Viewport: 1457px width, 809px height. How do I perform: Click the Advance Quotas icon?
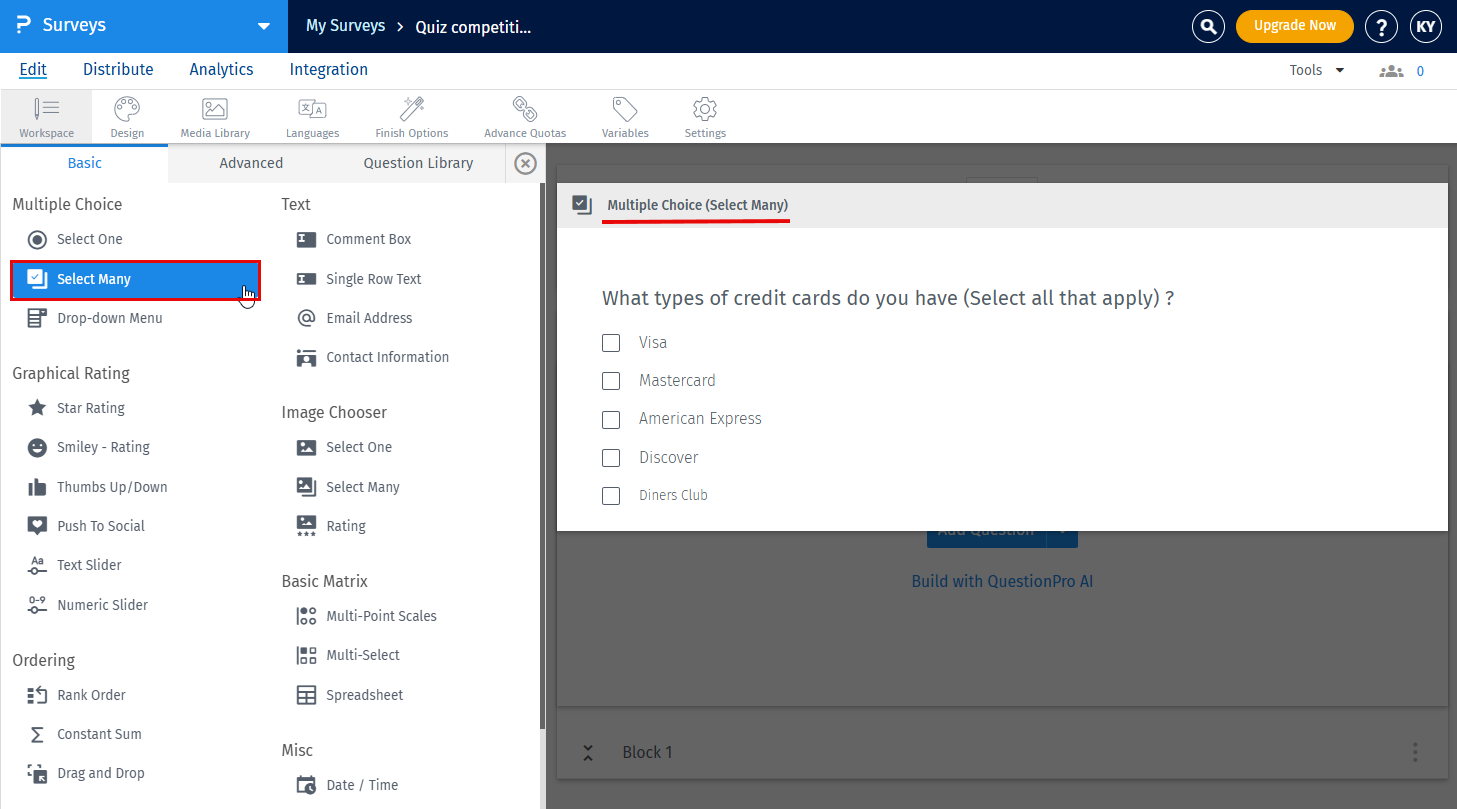(x=525, y=115)
